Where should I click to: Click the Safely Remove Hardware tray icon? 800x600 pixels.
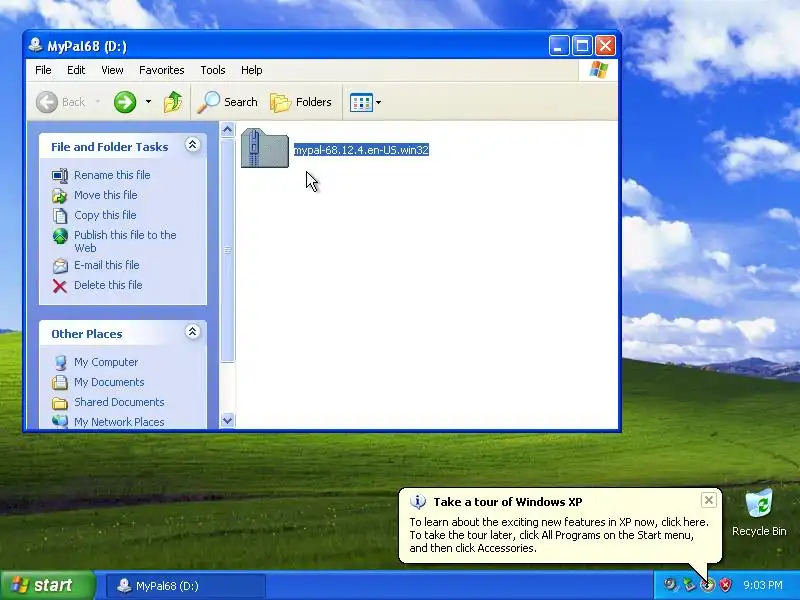coord(689,585)
